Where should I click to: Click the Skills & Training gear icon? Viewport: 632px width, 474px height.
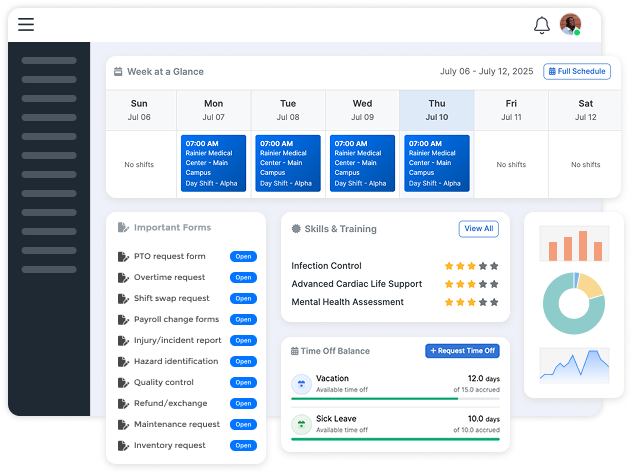point(296,229)
